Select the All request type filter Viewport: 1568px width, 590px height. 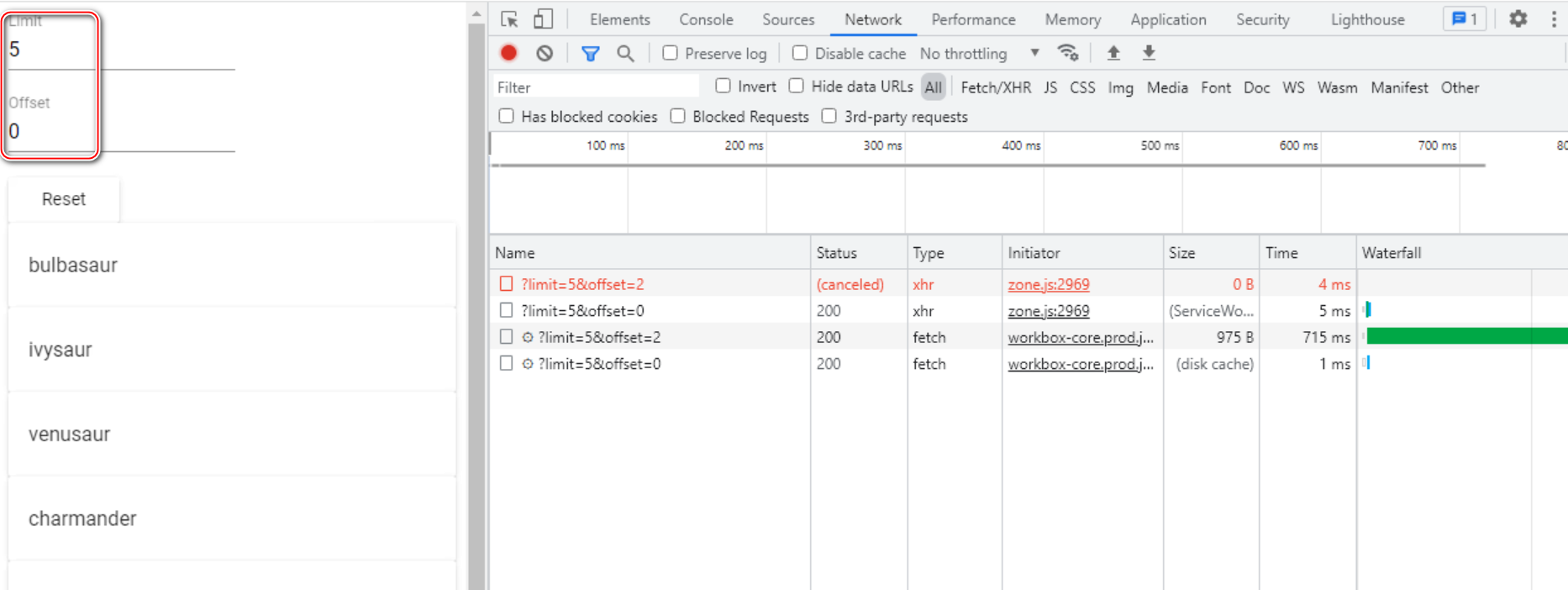[x=933, y=87]
